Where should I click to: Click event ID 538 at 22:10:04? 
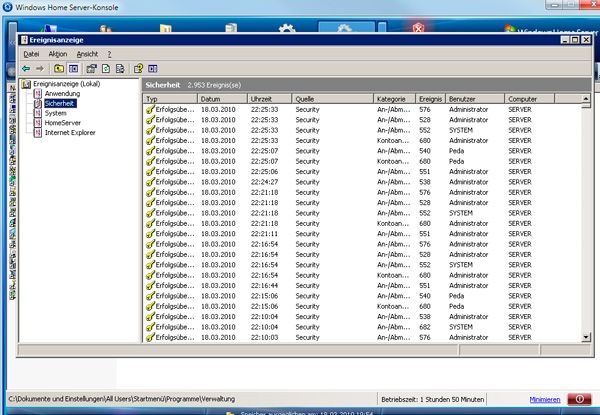click(x=425, y=316)
